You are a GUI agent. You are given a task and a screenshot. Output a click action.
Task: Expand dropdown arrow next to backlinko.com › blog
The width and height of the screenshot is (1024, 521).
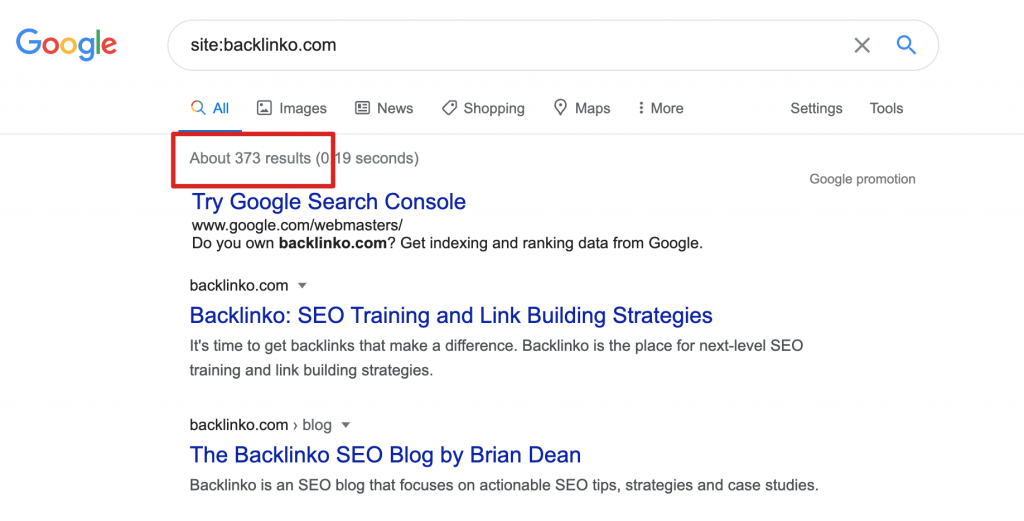point(346,425)
